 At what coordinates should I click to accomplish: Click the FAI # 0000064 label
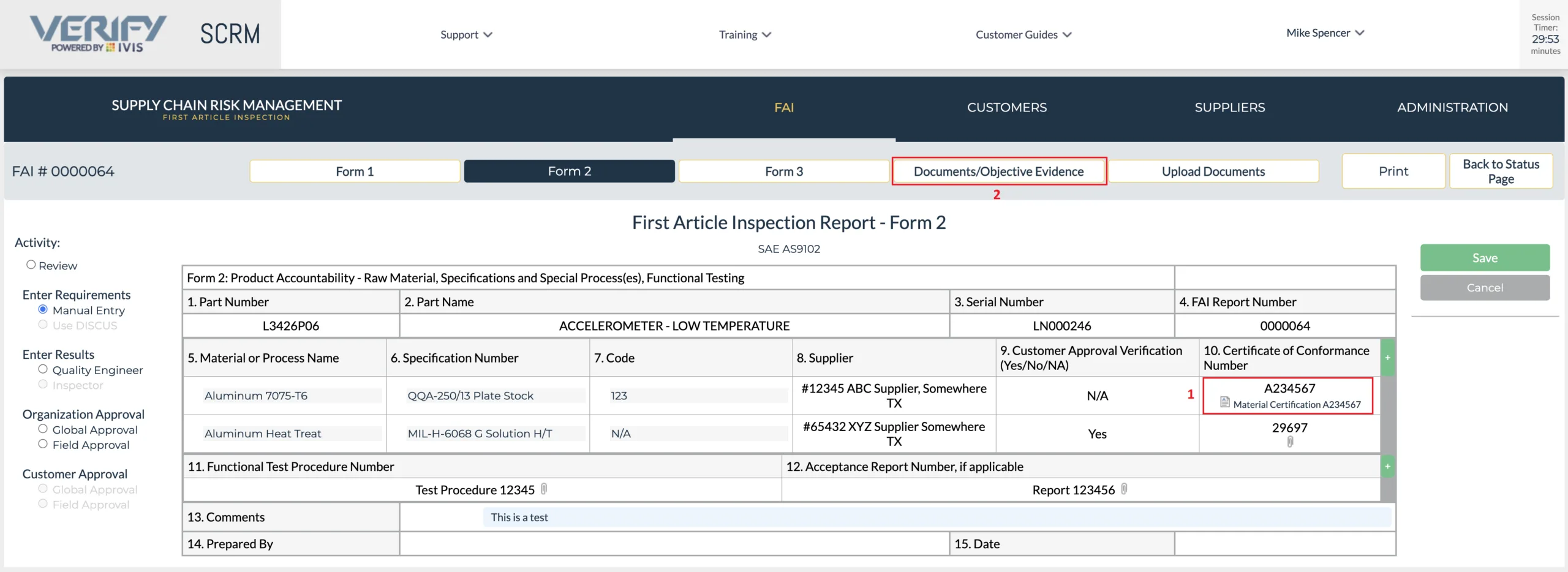pos(63,171)
